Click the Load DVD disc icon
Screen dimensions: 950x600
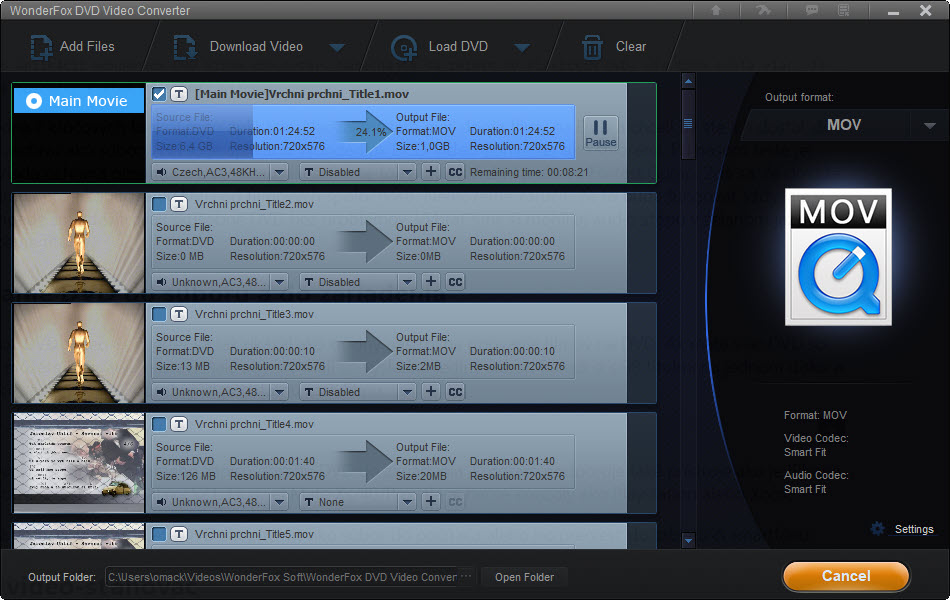(404, 47)
